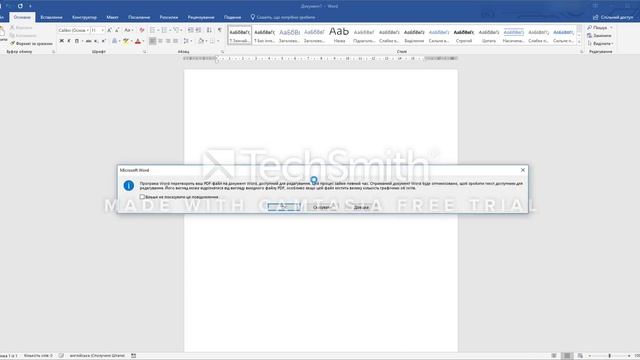The height and width of the screenshot is (360, 640).
Task: Toggle superscript formatting
Action: [x=104, y=41]
